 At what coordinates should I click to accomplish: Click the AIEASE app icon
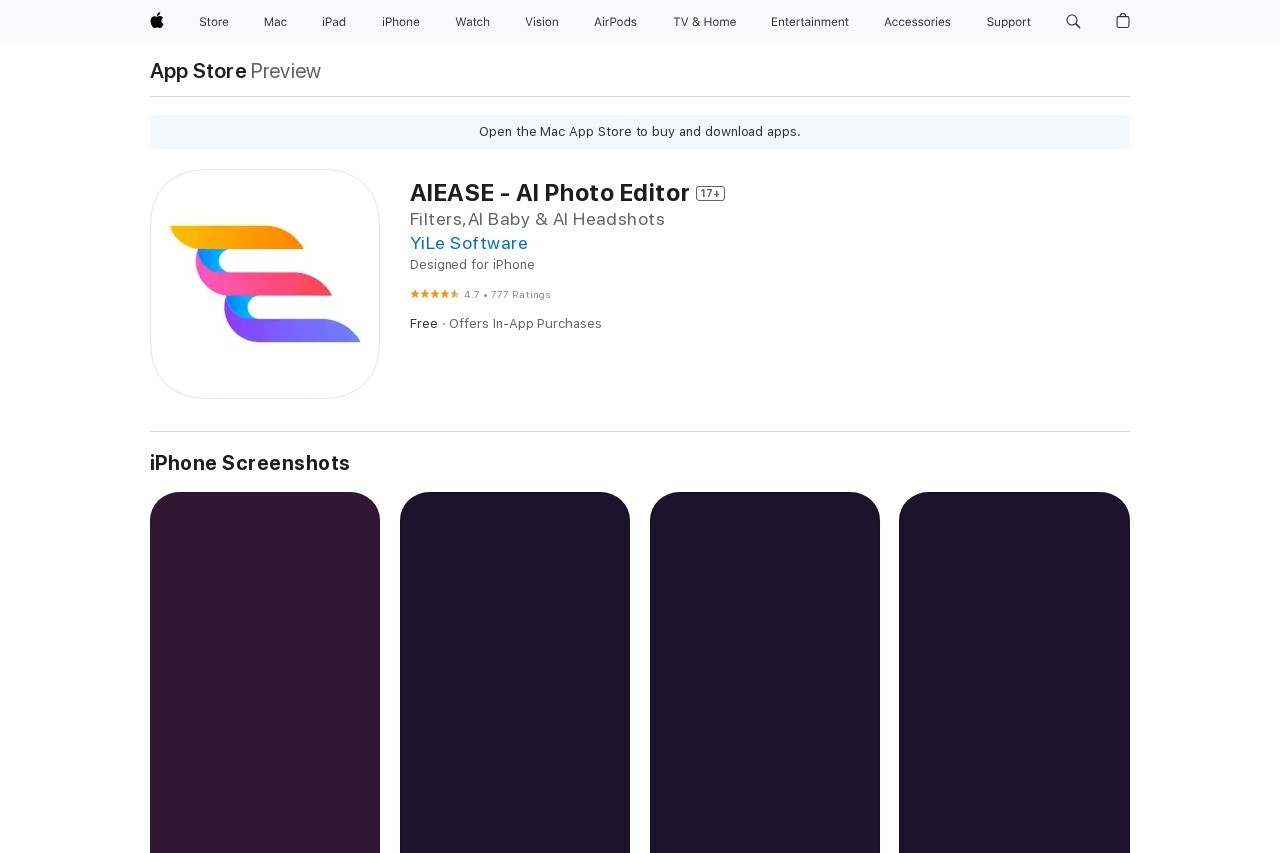[265, 284]
